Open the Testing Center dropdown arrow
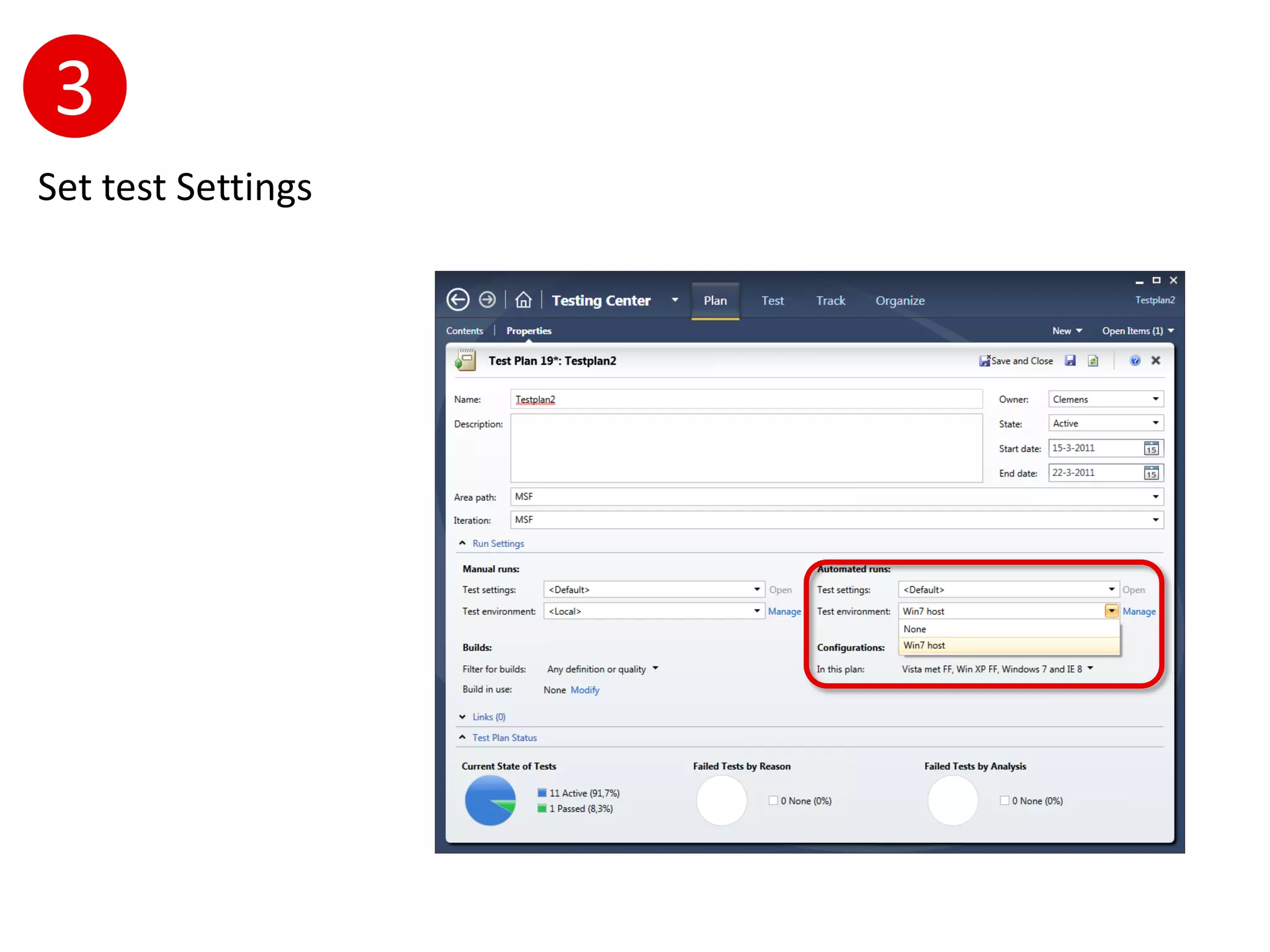Viewport: 1270px width, 952px height. (675, 300)
